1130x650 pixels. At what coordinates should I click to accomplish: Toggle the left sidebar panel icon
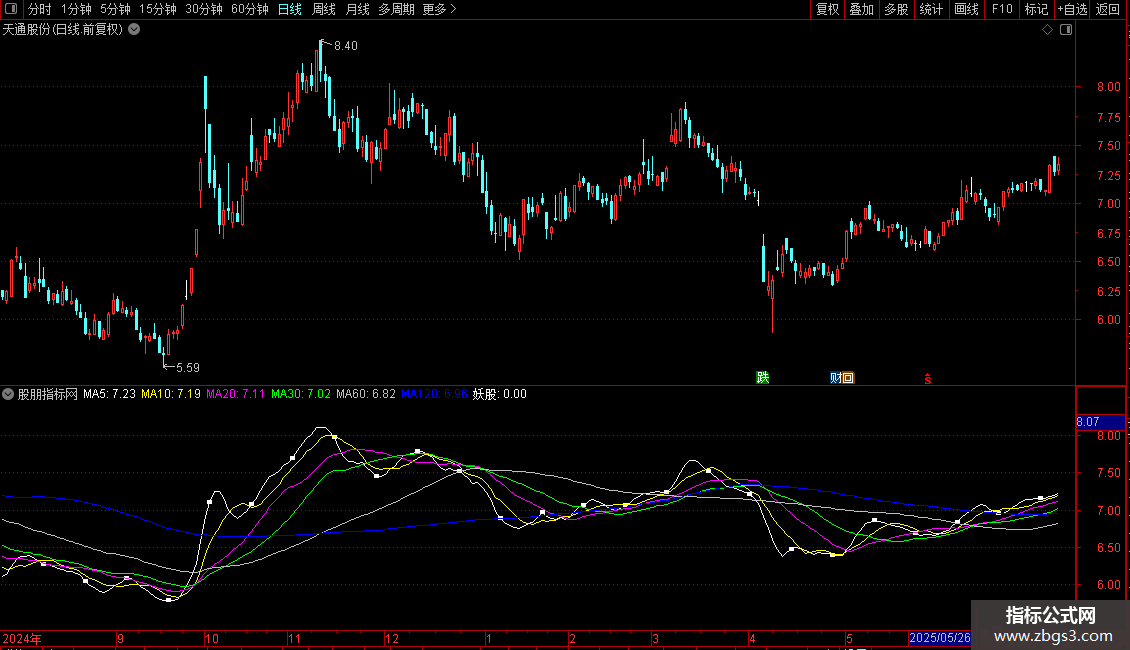[11, 9]
